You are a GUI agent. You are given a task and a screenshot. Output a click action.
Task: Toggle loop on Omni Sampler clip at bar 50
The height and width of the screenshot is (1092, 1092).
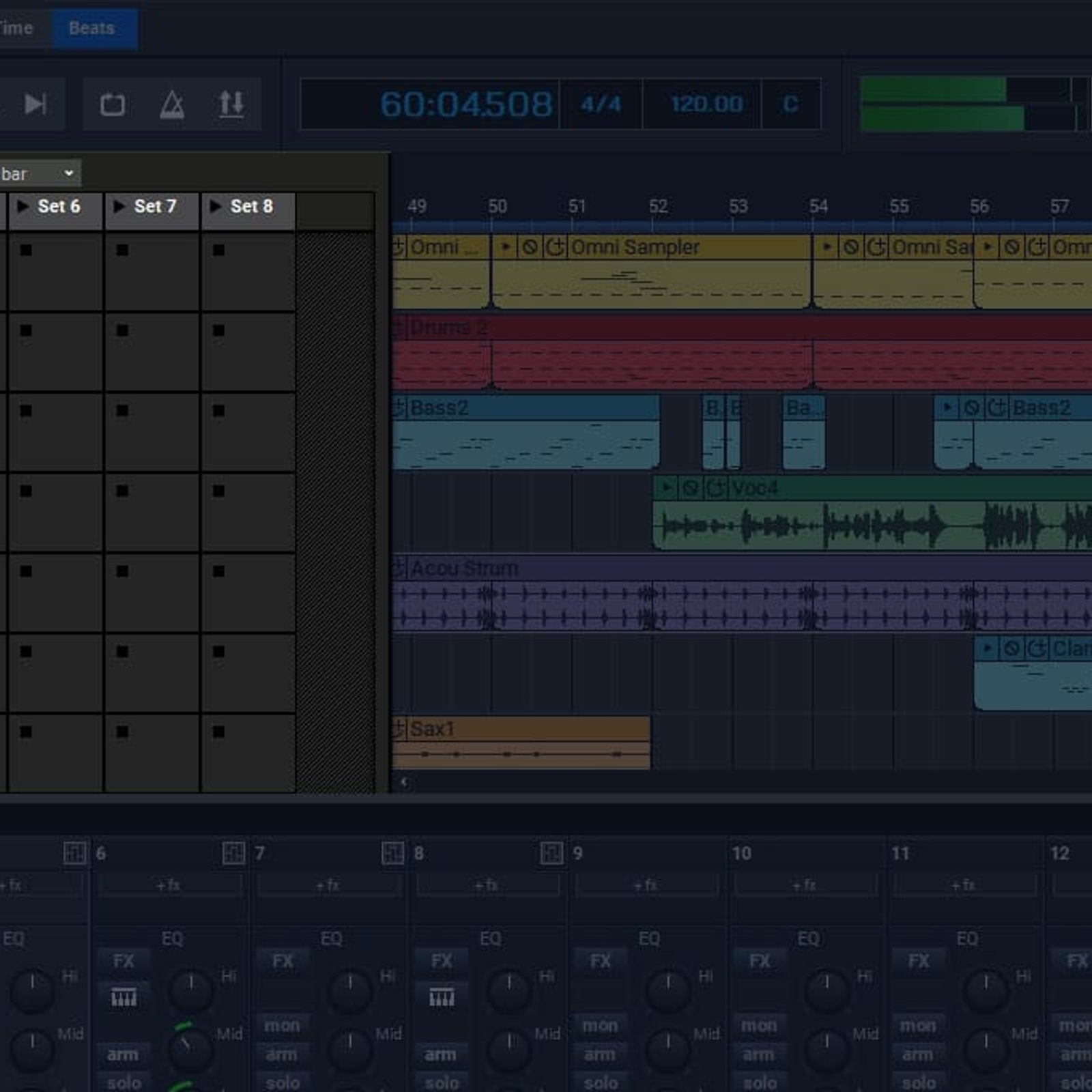point(555,246)
